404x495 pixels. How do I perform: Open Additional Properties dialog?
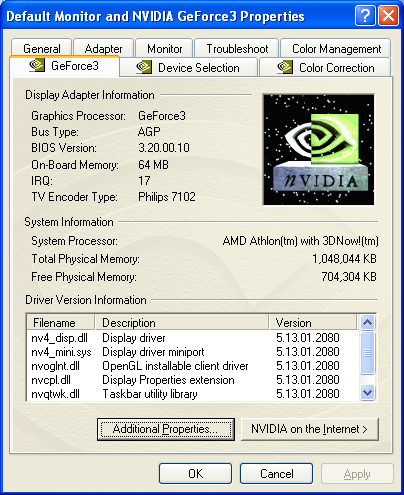click(166, 429)
